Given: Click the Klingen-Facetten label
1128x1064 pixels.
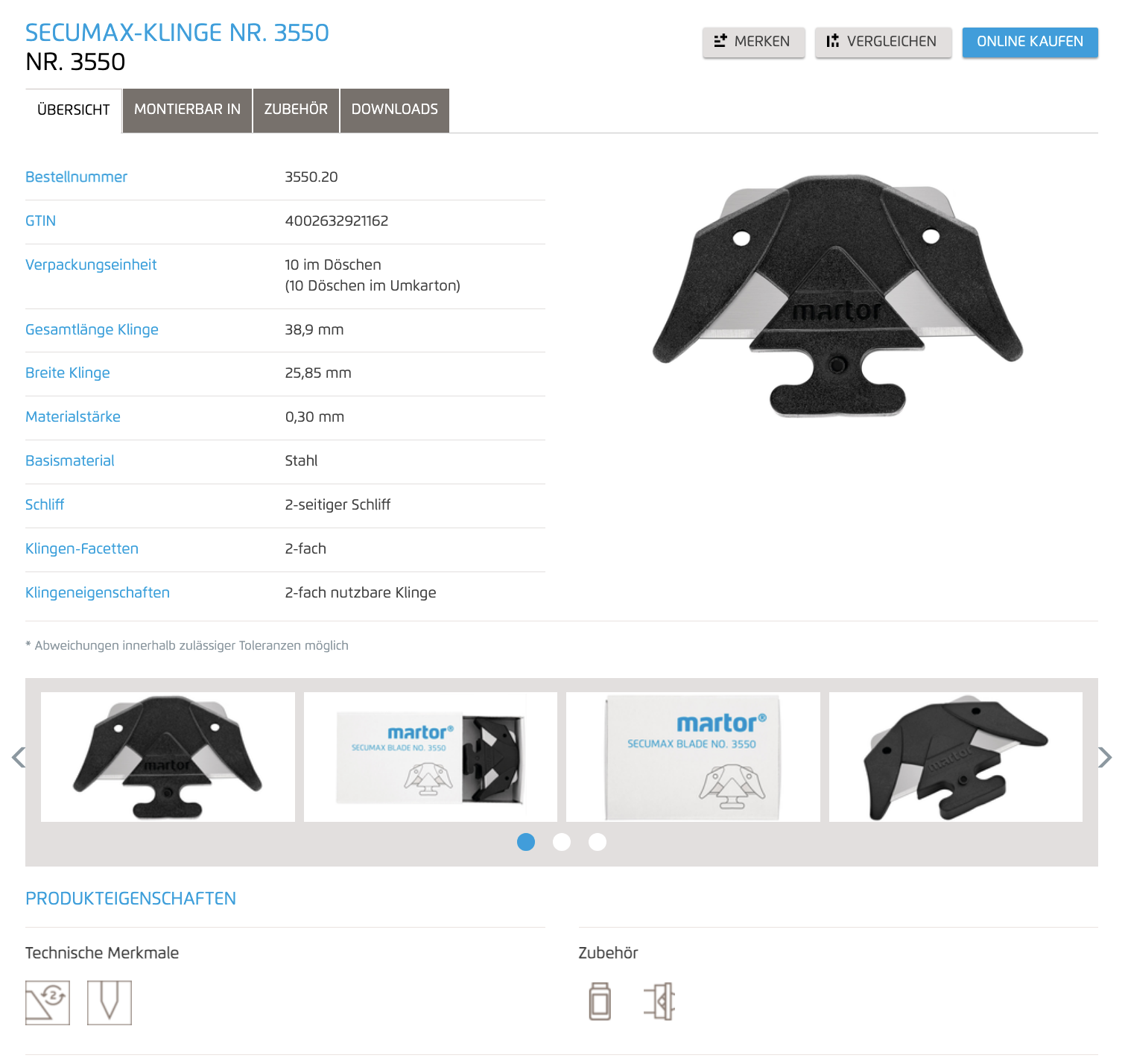Looking at the screenshot, I should pos(82,549).
